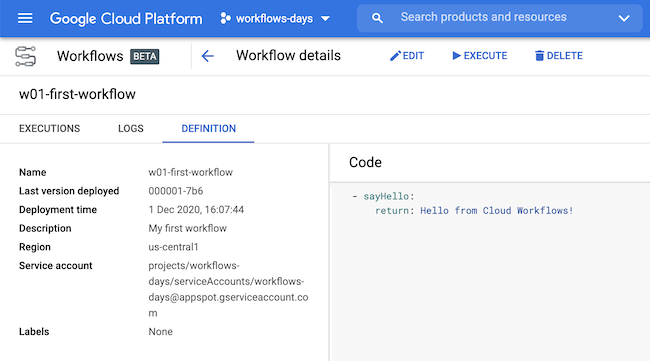
Task: Switch to the EXECUTIONS tab
Action: click(x=50, y=128)
